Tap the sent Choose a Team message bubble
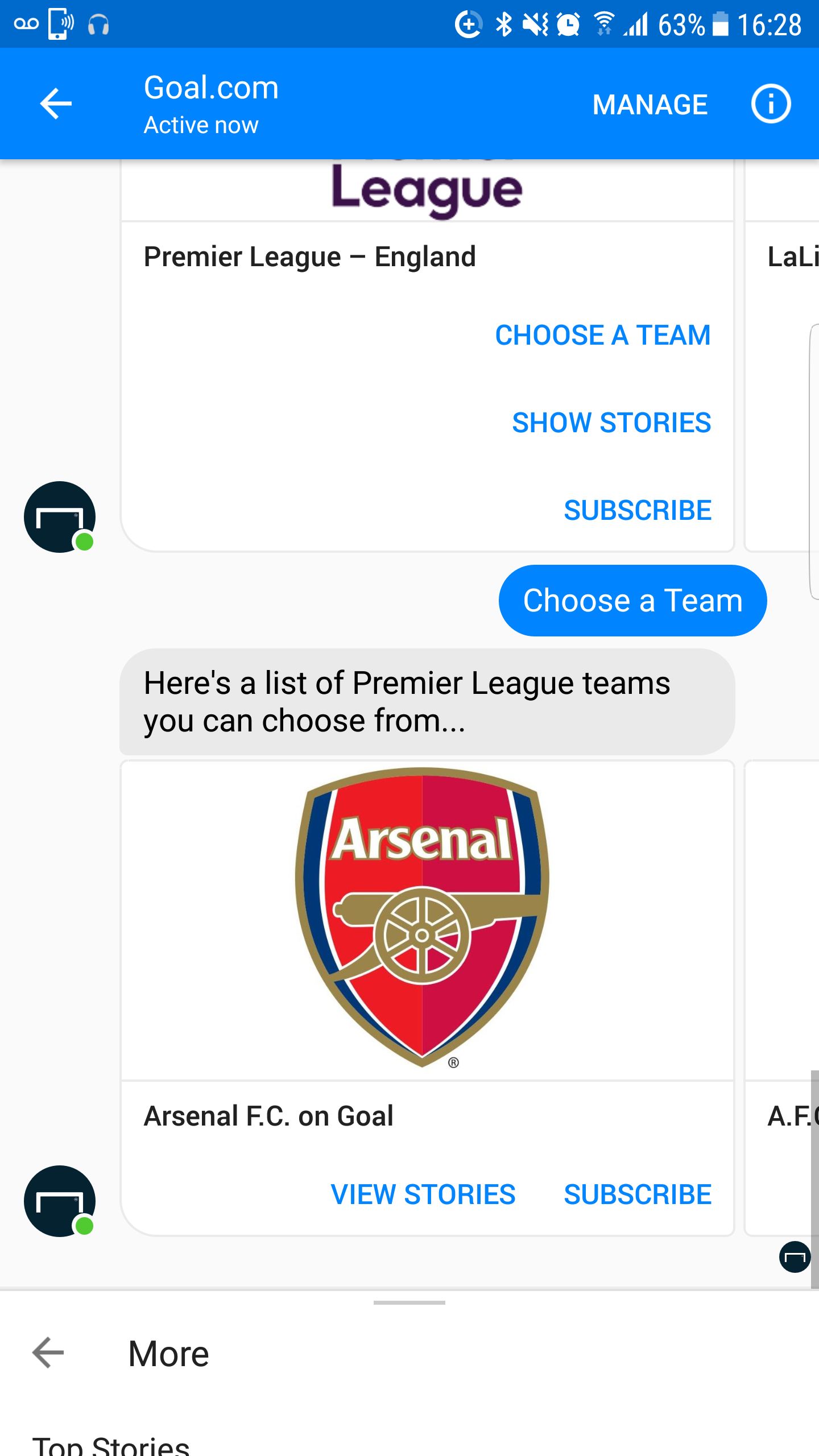819x1456 pixels. point(632,599)
